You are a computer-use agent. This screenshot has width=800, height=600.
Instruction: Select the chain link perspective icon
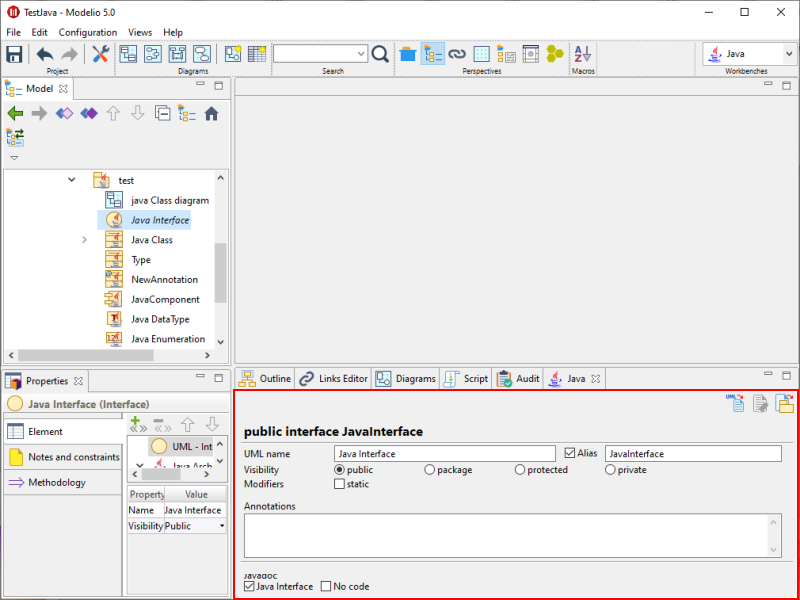click(x=457, y=54)
